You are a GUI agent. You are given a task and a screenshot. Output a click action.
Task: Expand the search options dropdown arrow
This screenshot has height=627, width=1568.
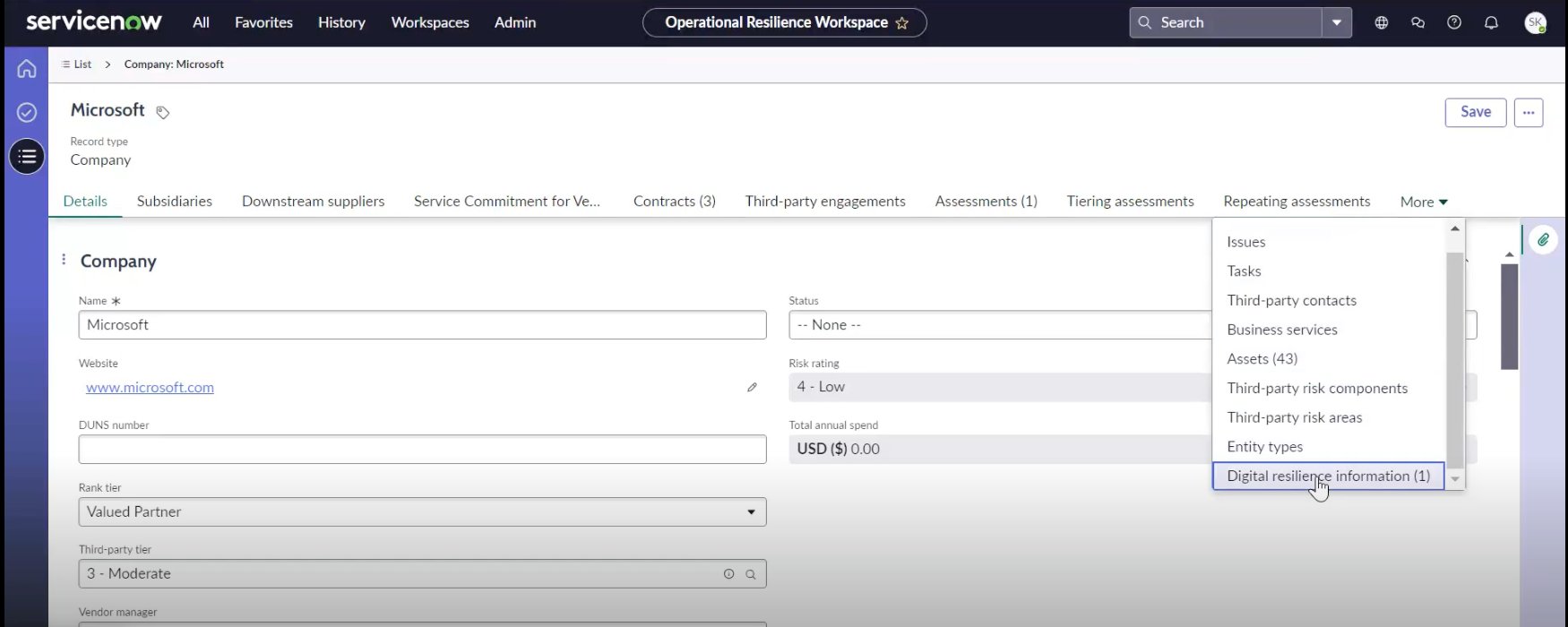point(1336,22)
